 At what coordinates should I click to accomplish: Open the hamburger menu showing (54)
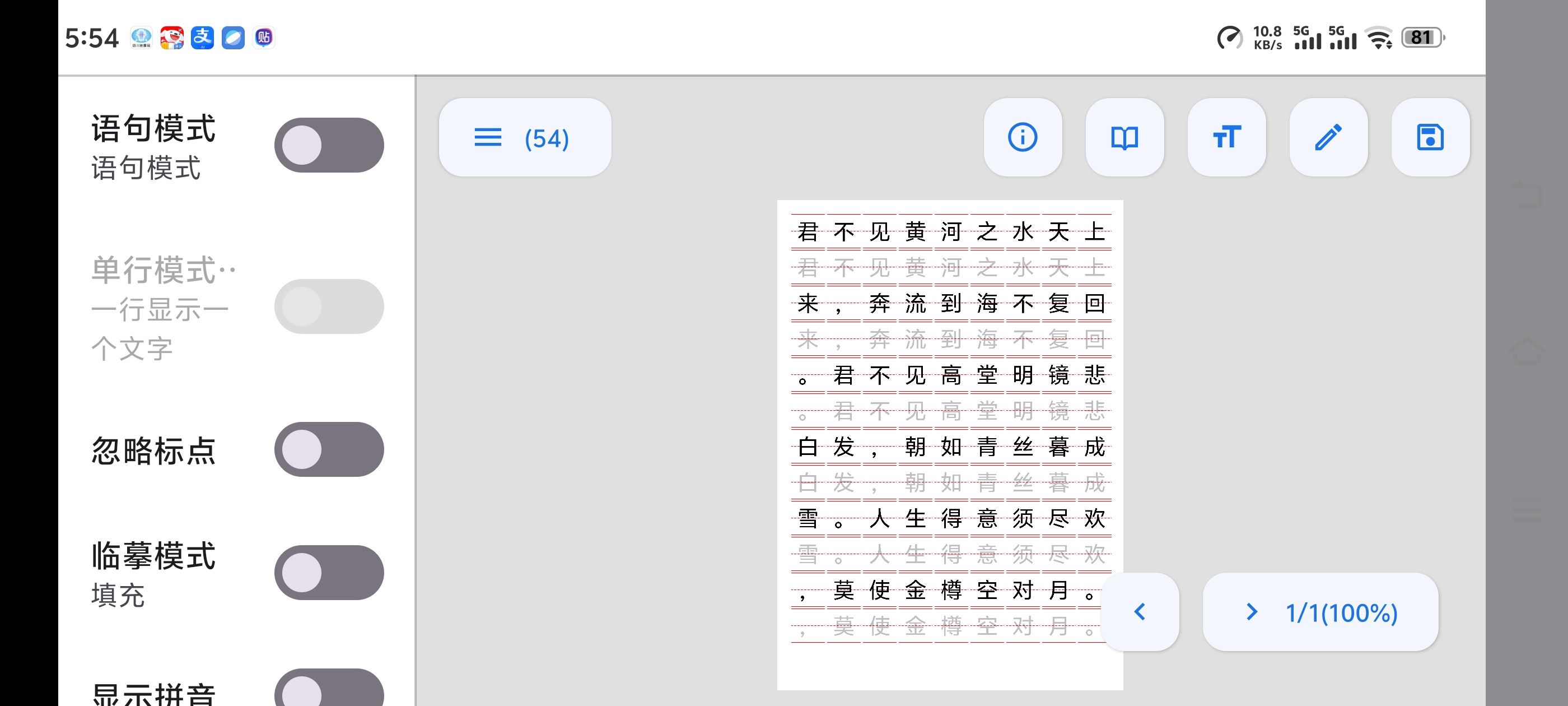525,138
